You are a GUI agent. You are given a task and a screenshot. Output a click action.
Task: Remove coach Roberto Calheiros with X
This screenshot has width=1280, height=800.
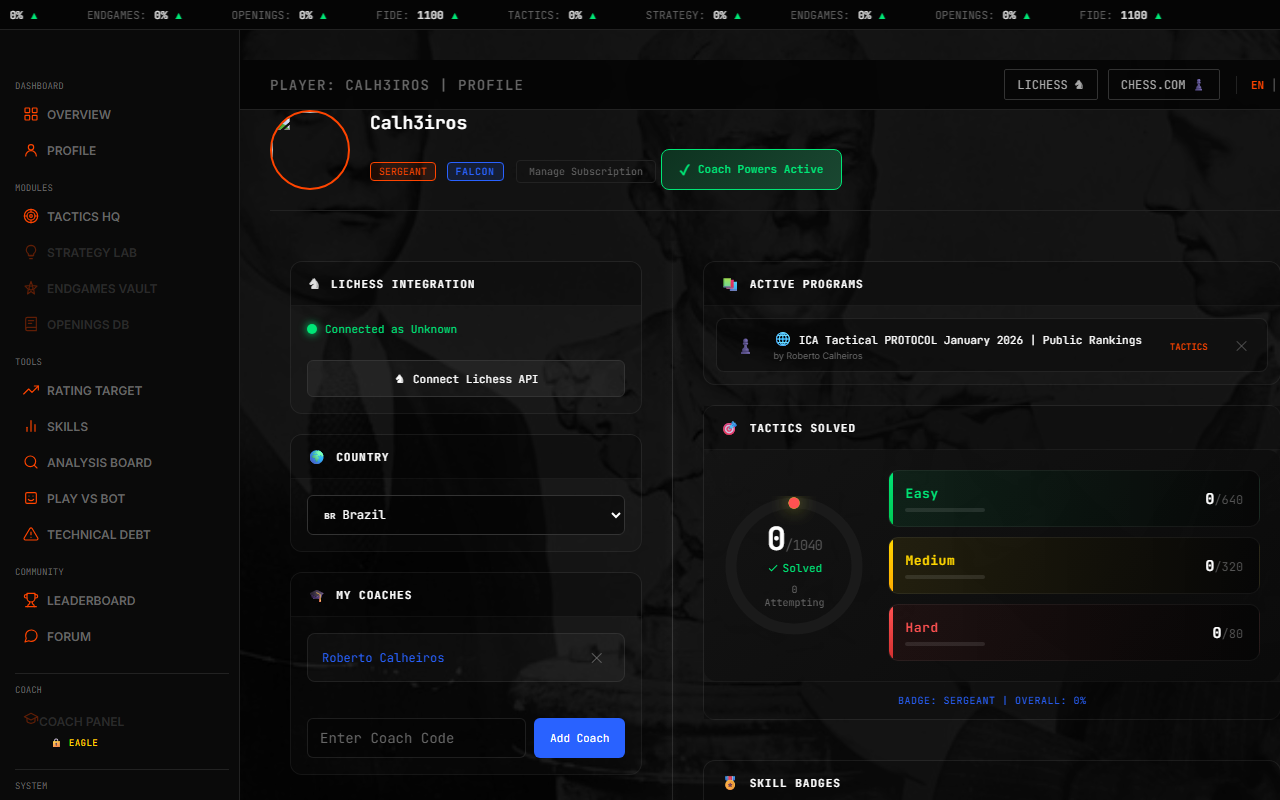point(596,658)
